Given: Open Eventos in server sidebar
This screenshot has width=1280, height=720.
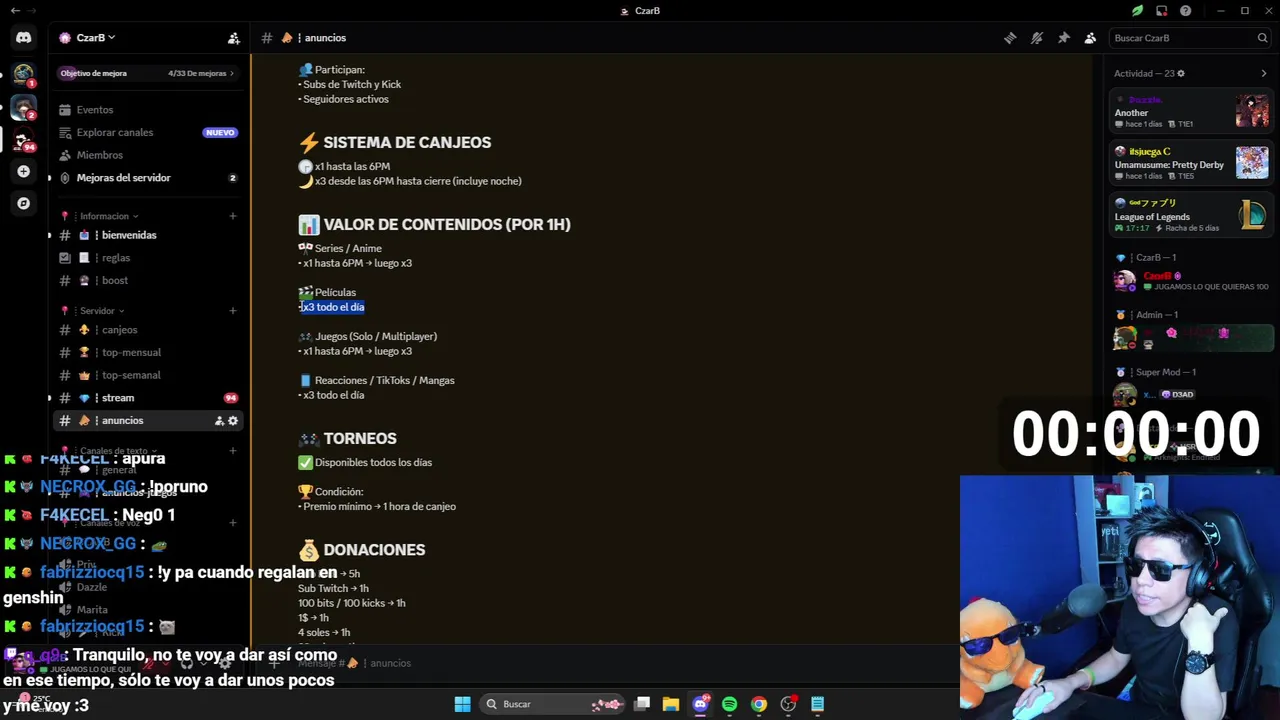Looking at the screenshot, I should [x=148, y=110].
